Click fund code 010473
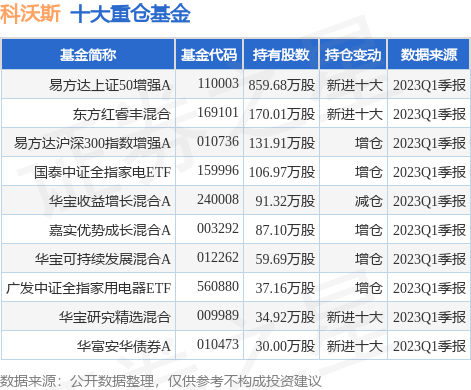 [x=218, y=344]
